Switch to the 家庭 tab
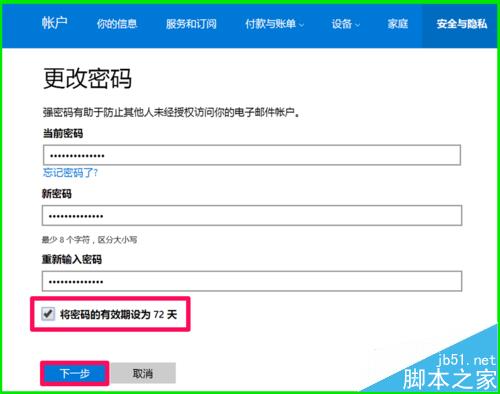This screenshot has height=394, width=500. click(398, 24)
